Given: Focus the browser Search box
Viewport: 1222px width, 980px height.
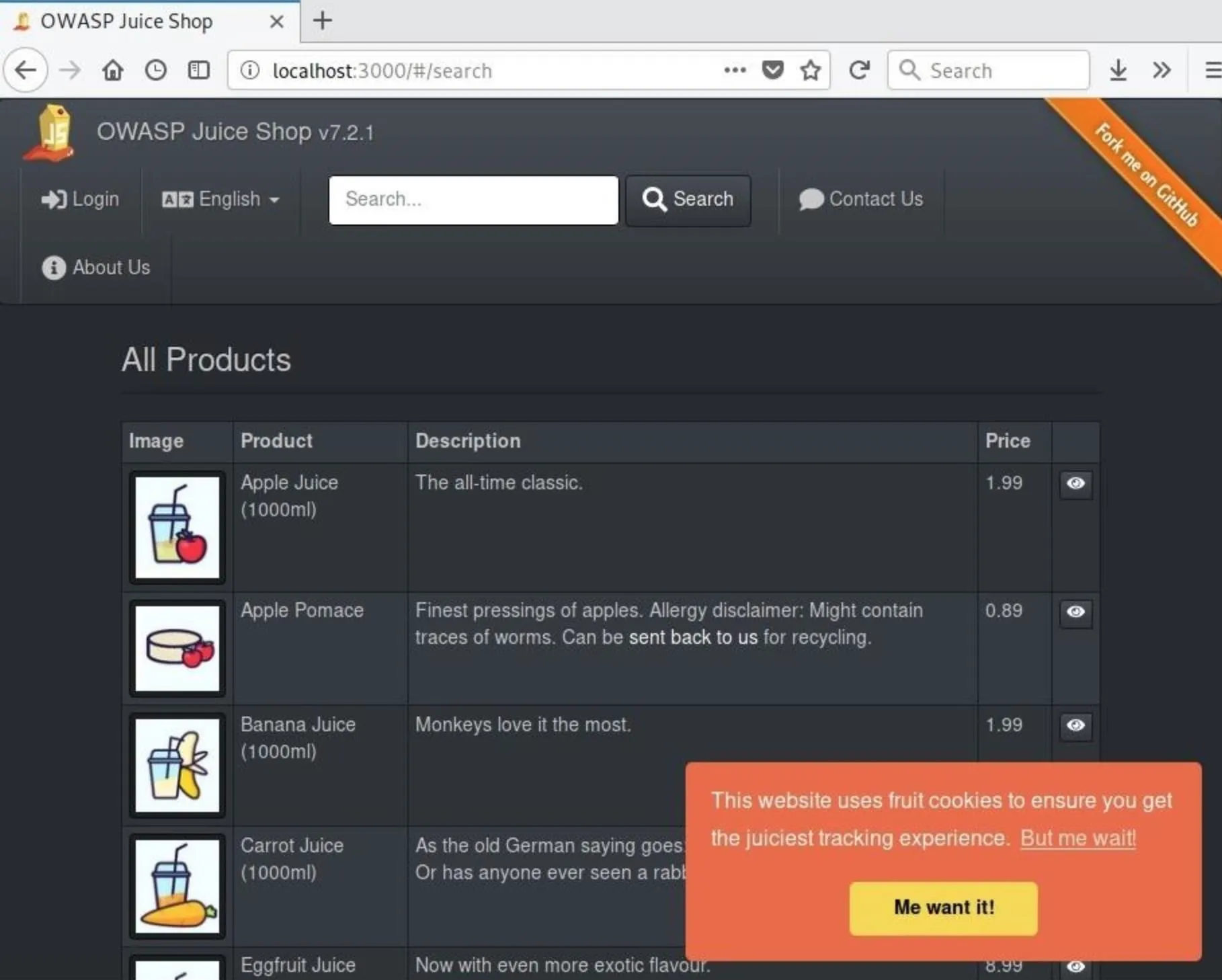Looking at the screenshot, I should 988,70.
